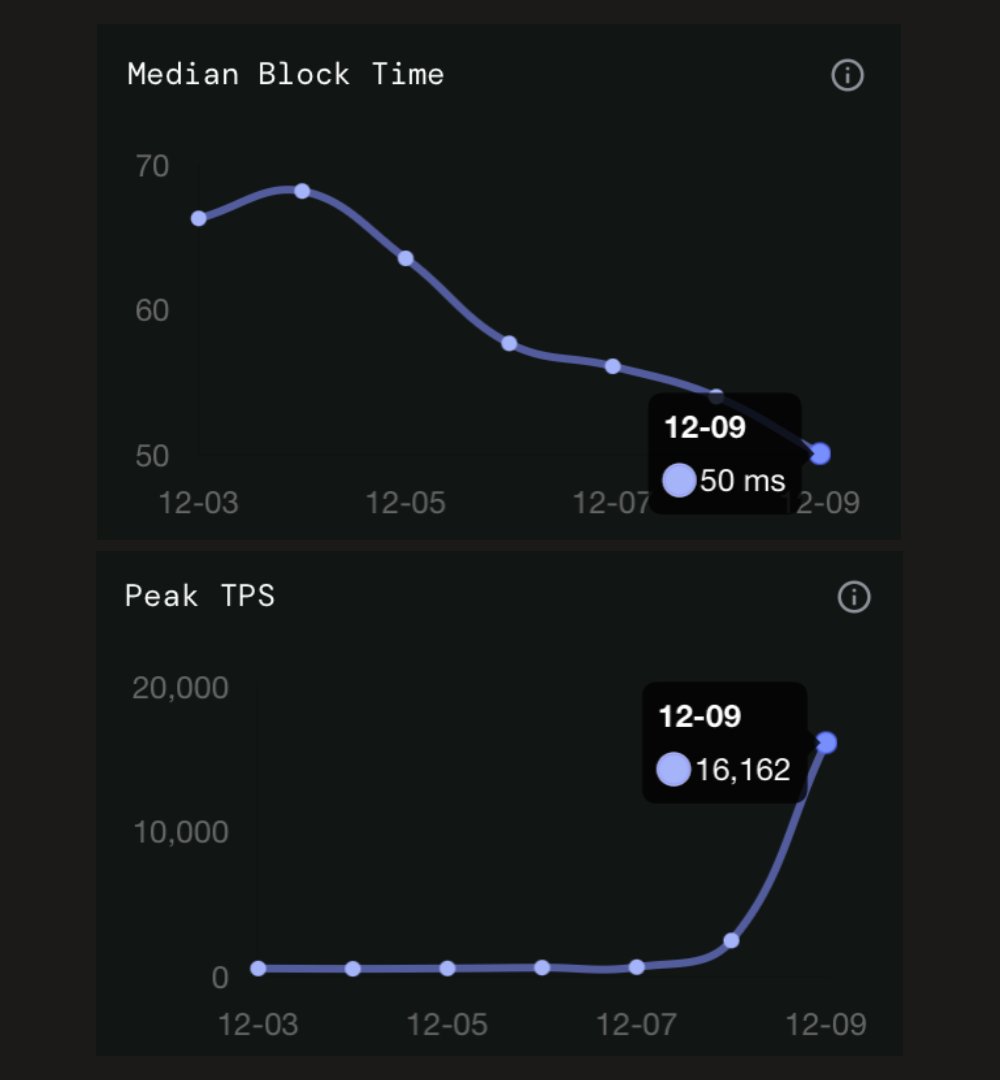Select the 12-03 point on Median Block Time
The image size is (1000, 1080).
pyautogui.click(x=199, y=218)
